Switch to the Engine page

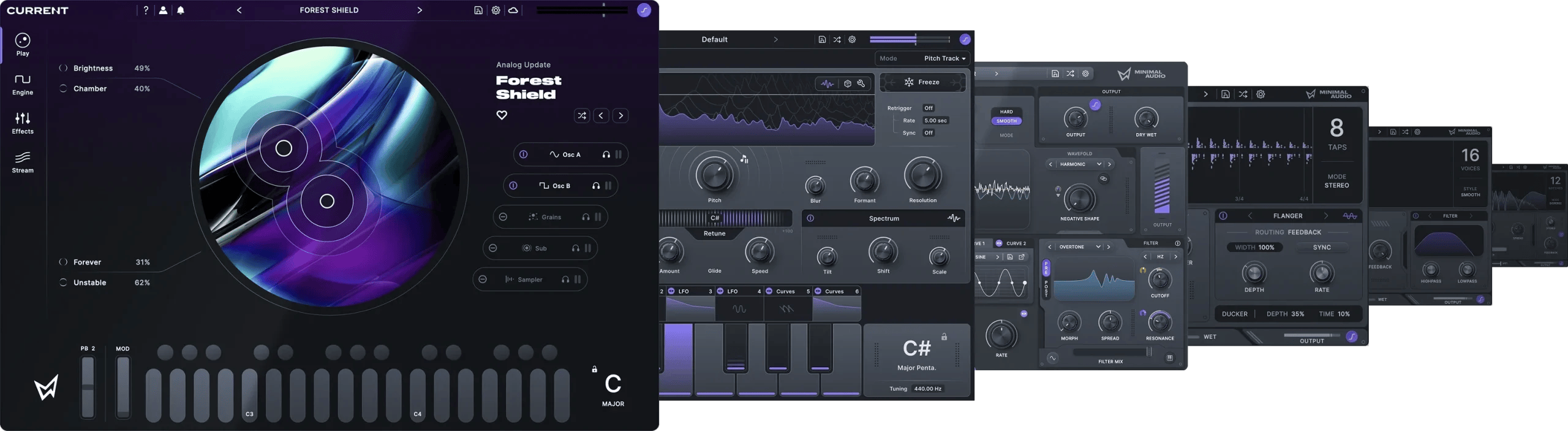pyautogui.click(x=23, y=85)
